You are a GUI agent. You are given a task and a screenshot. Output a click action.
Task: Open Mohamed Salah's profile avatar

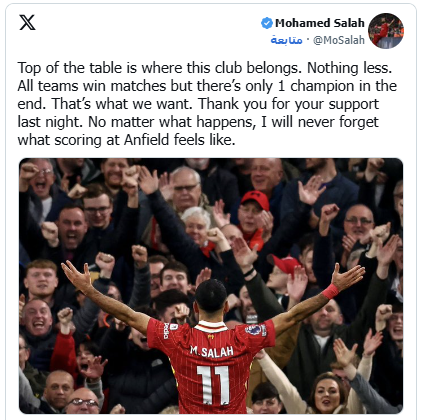click(x=386, y=31)
